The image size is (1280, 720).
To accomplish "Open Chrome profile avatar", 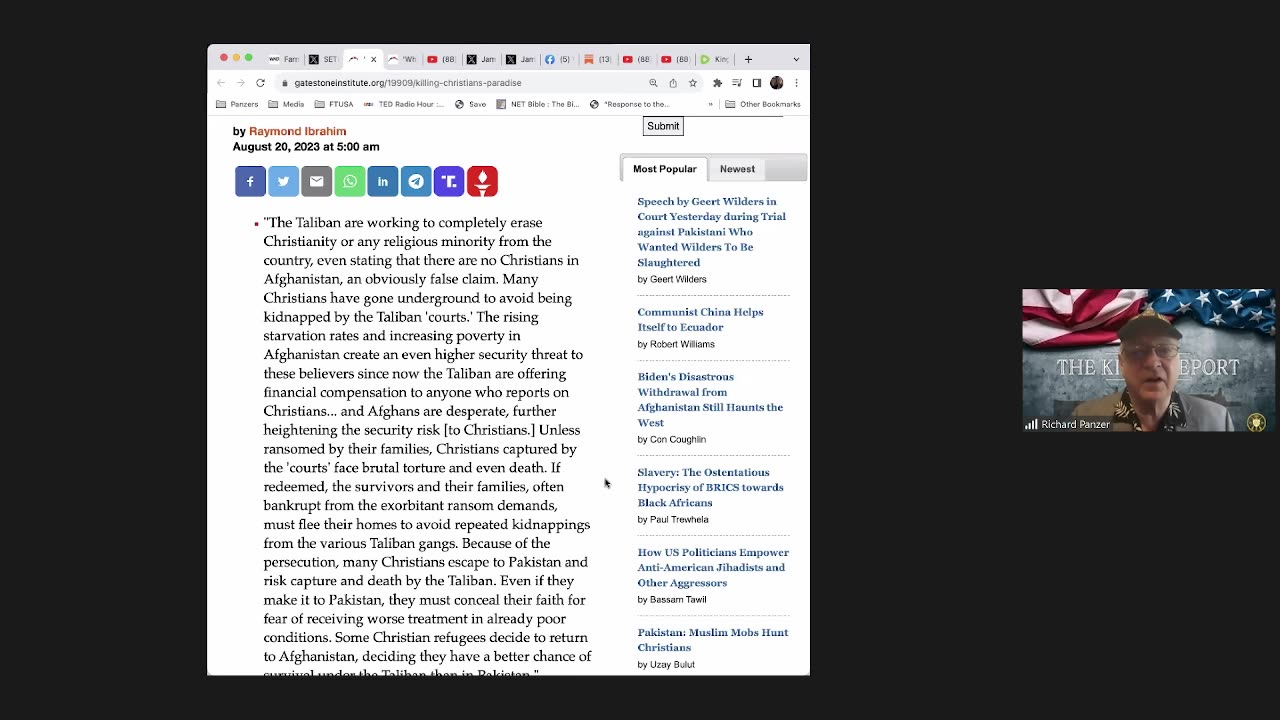I will (777, 83).
